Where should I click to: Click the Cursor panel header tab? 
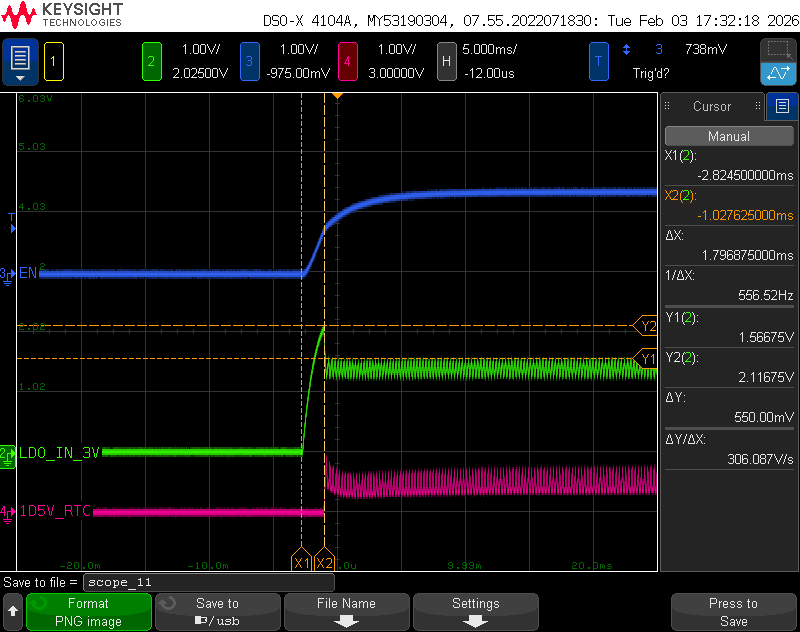click(712, 106)
